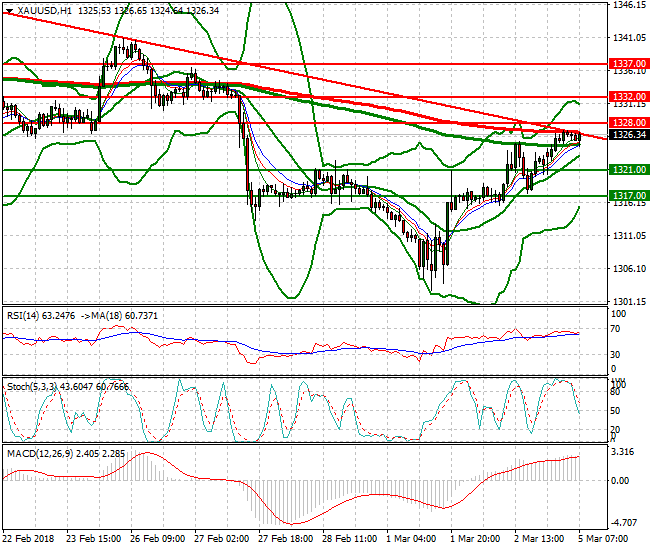Click the MACD scale value -4.707
Image resolution: width=650 pixels, height=550 pixels.
click(x=623, y=522)
